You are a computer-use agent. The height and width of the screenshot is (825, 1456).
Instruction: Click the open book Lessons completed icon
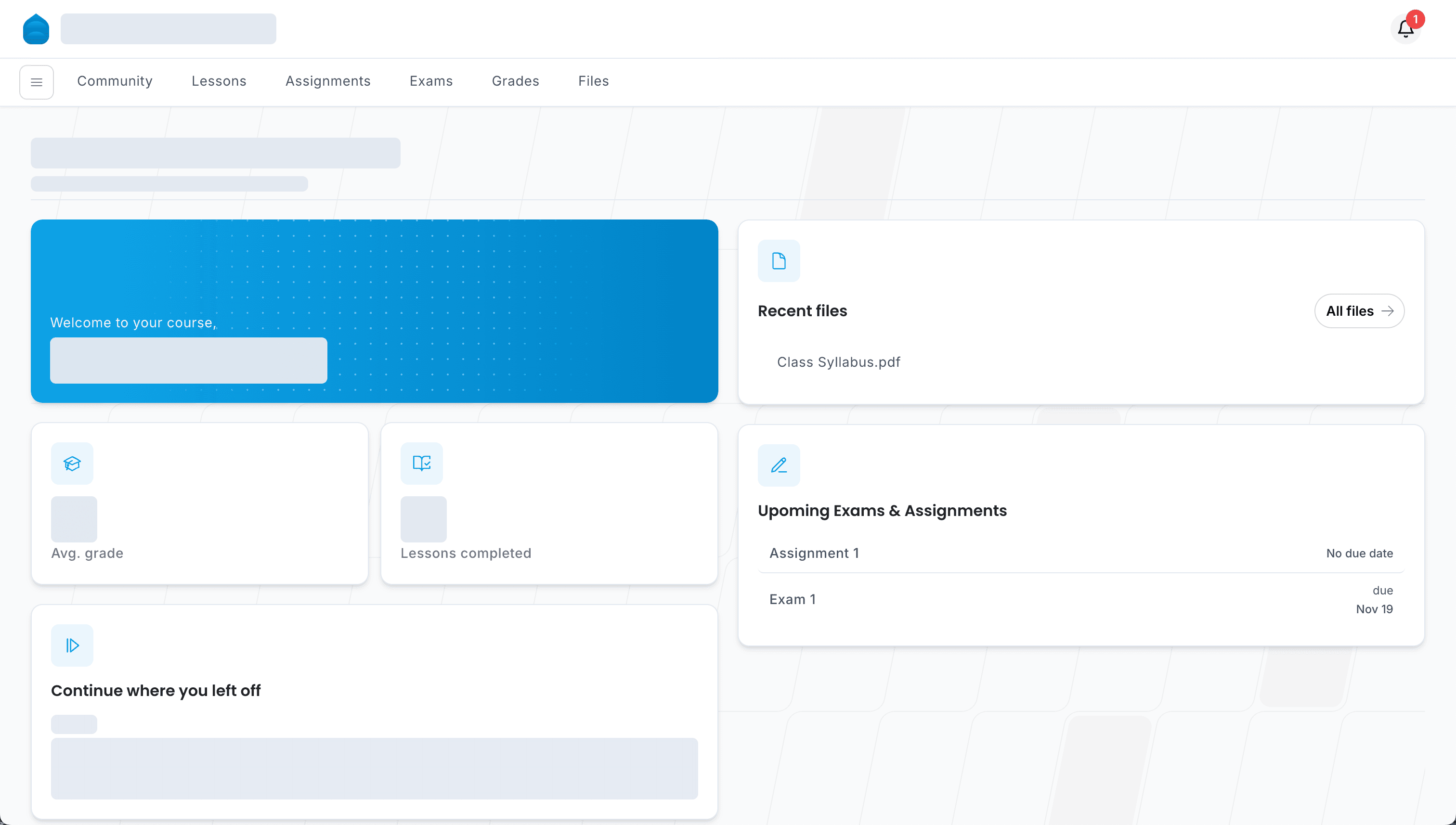pos(422,464)
